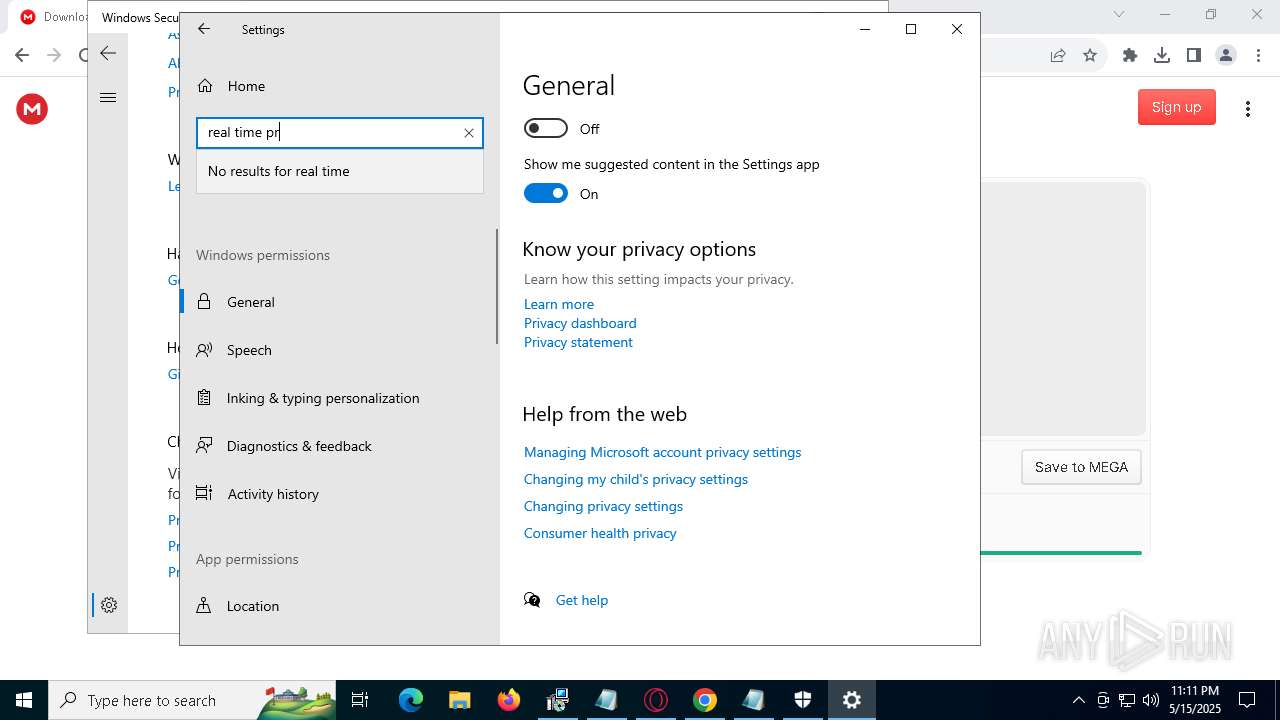Bookmark this page with Chrome star icon
Viewport: 1280px width, 720px height.
click(1090, 56)
